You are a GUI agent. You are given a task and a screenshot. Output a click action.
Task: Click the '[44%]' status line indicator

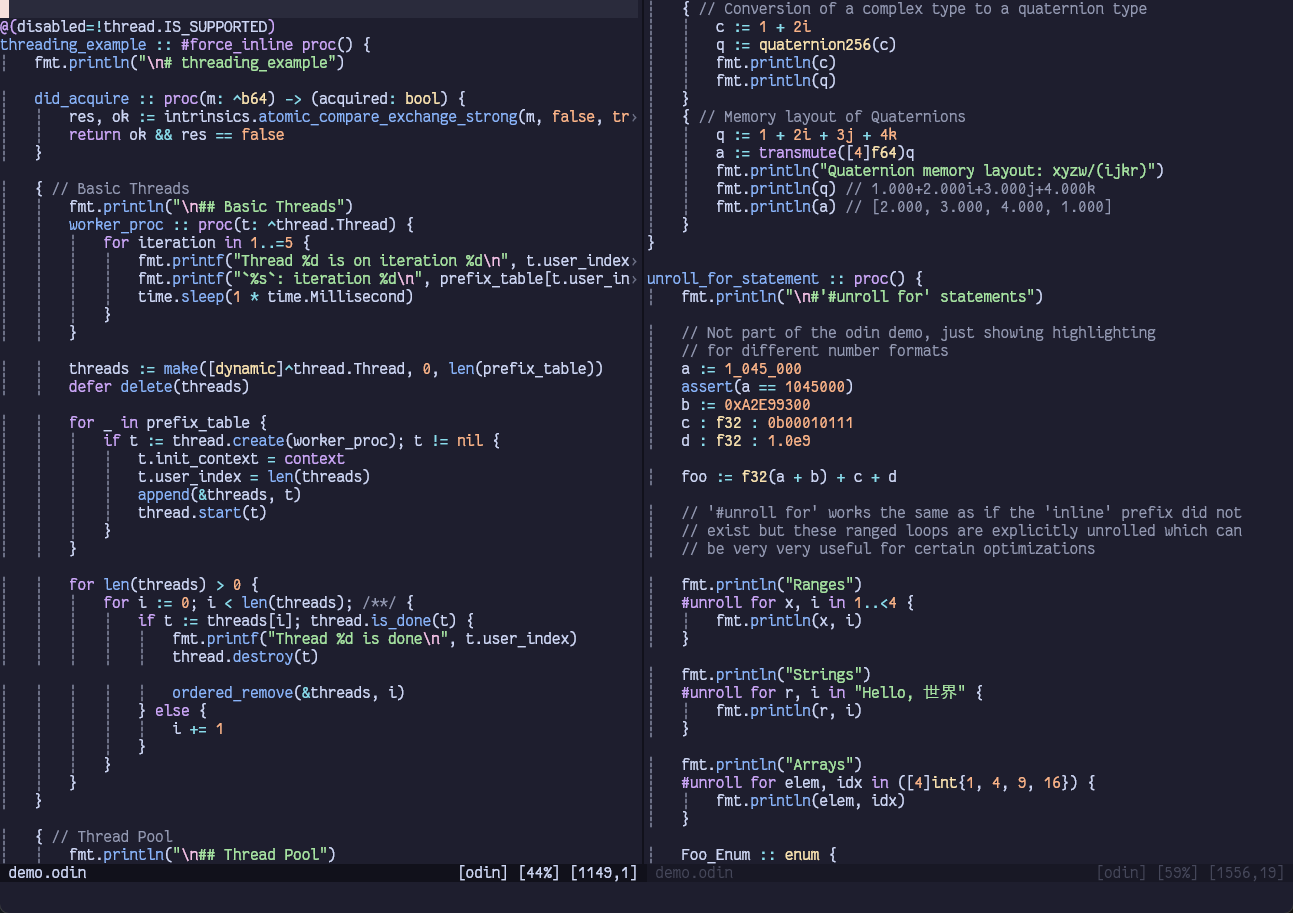[538, 873]
